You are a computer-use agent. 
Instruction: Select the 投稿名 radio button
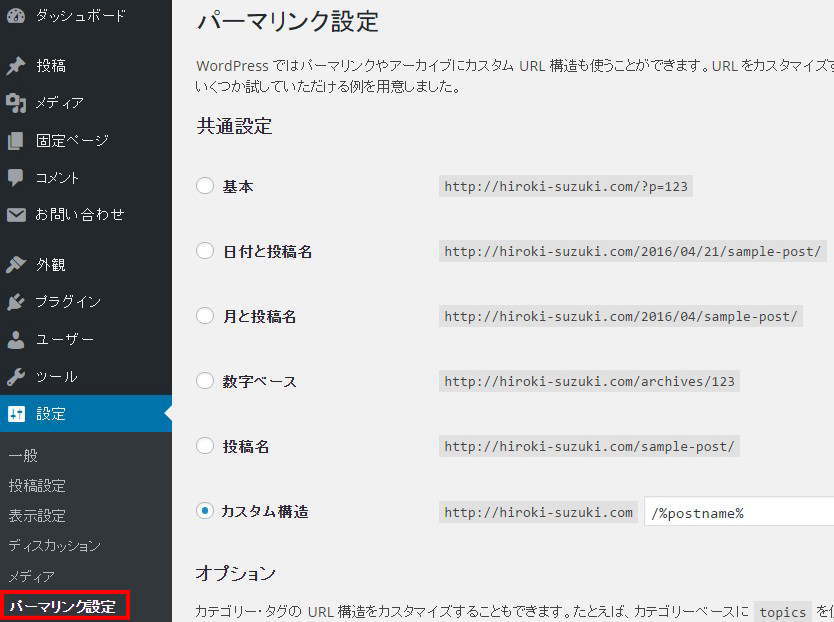coord(205,445)
